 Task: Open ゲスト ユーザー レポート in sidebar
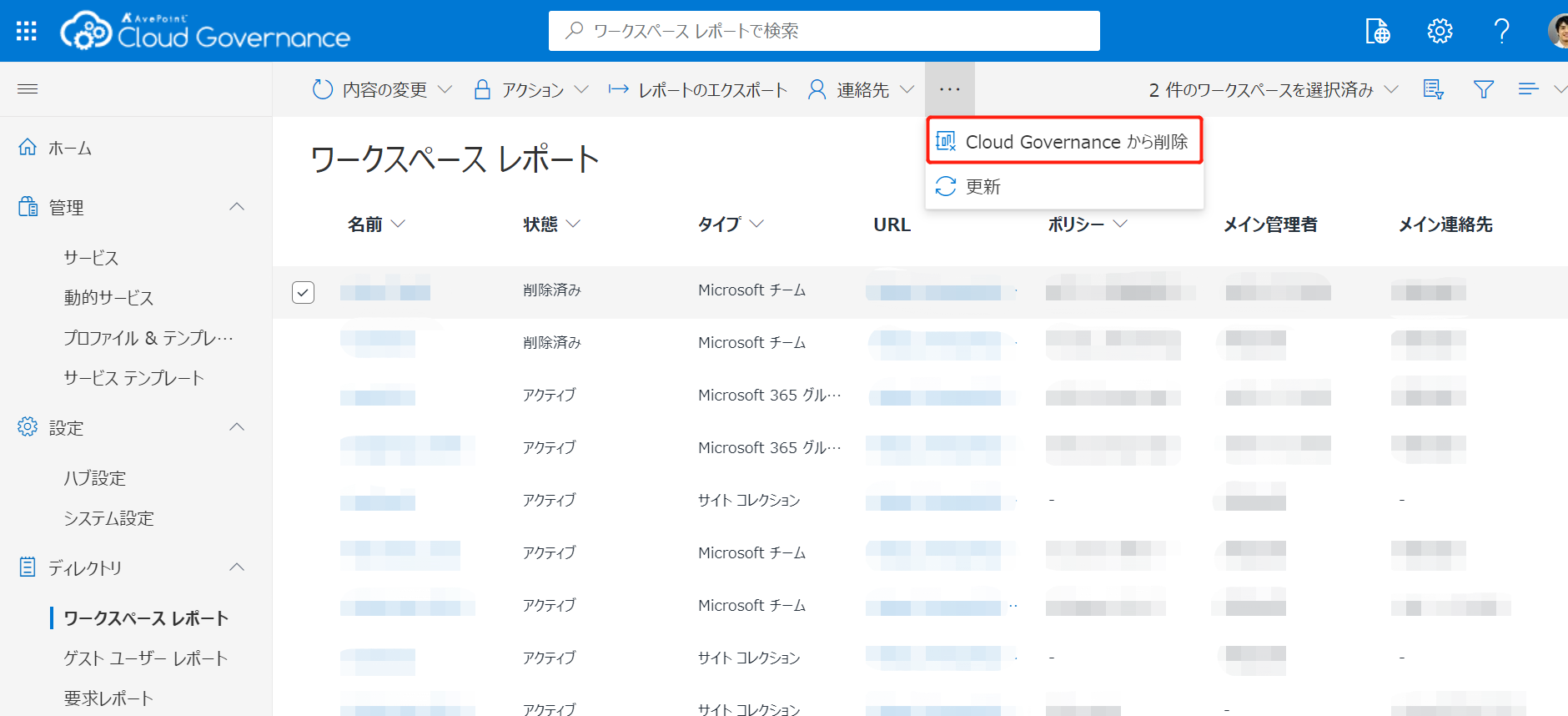tap(145, 658)
